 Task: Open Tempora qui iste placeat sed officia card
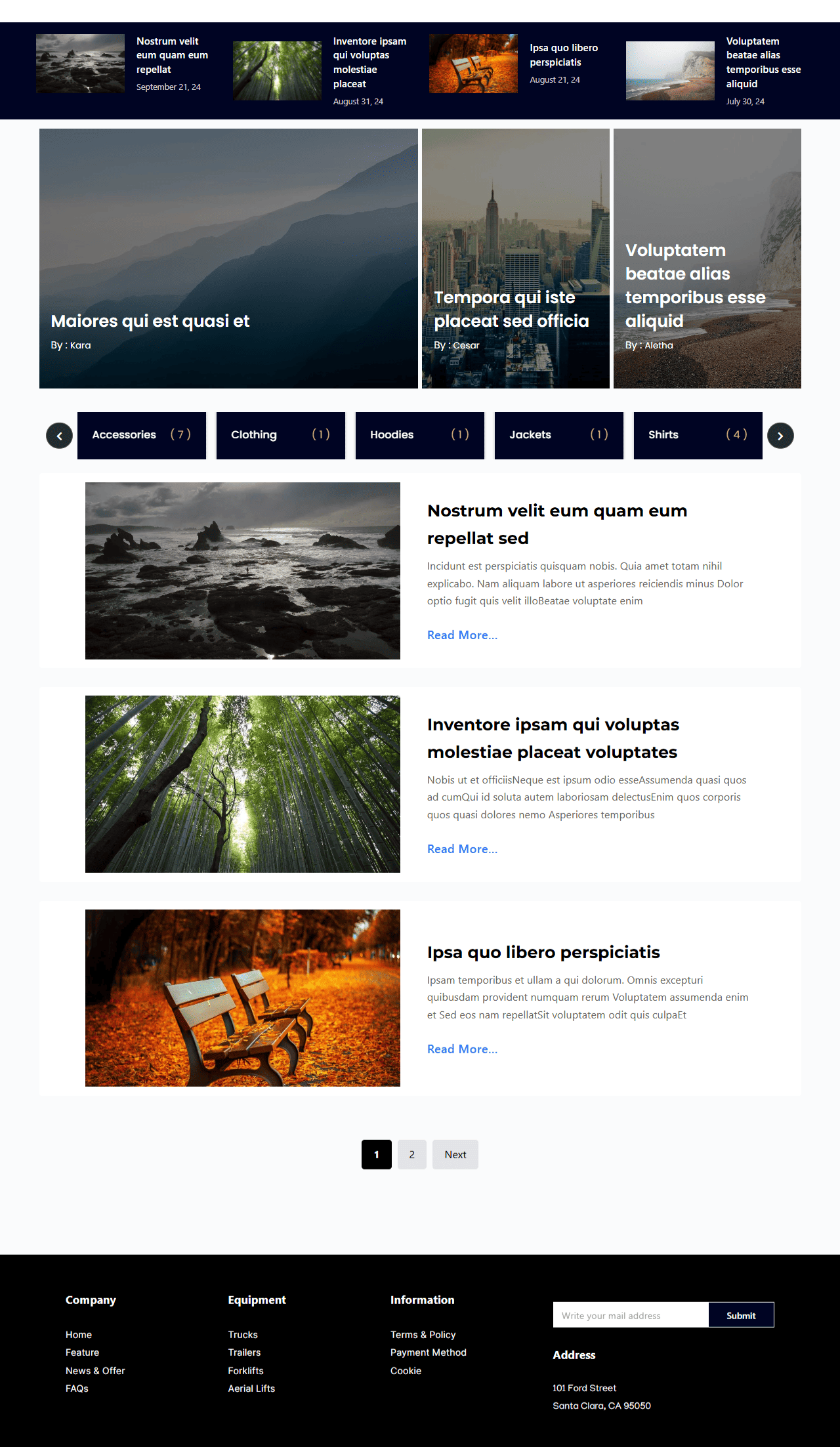click(x=516, y=259)
